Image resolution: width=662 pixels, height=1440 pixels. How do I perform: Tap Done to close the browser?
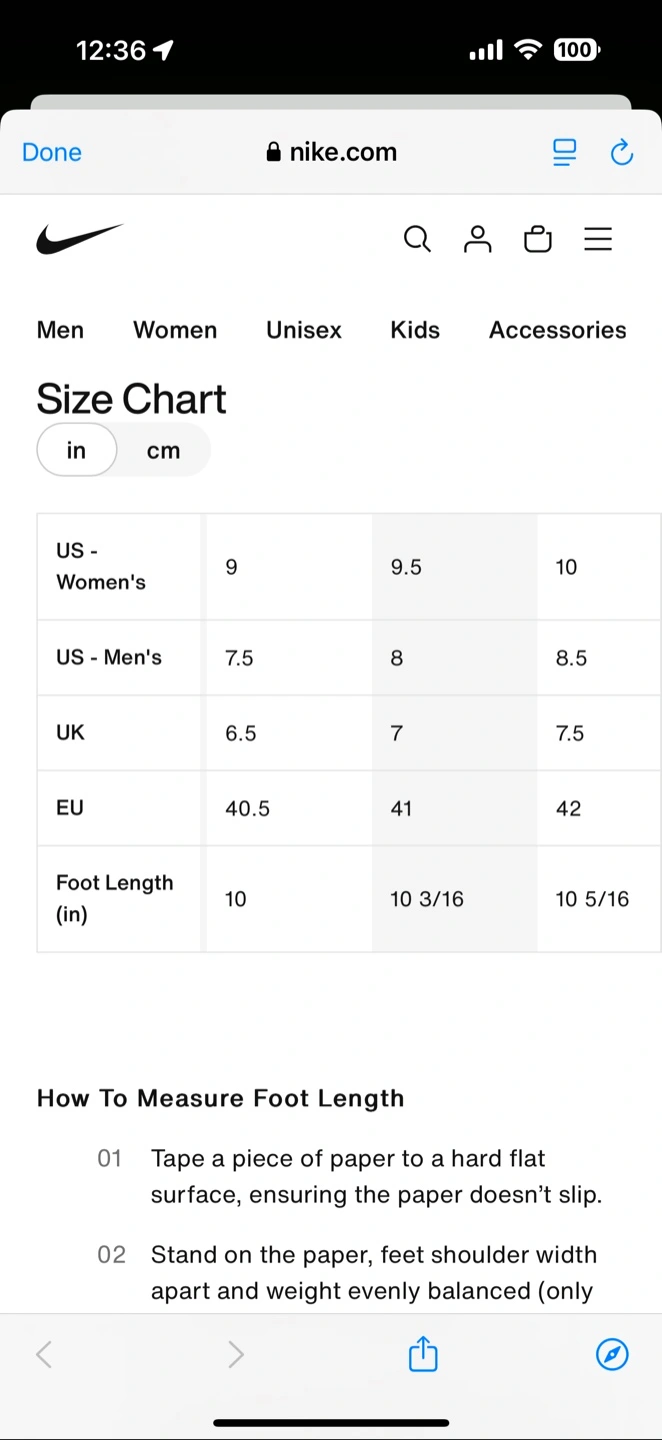click(52, 152)
